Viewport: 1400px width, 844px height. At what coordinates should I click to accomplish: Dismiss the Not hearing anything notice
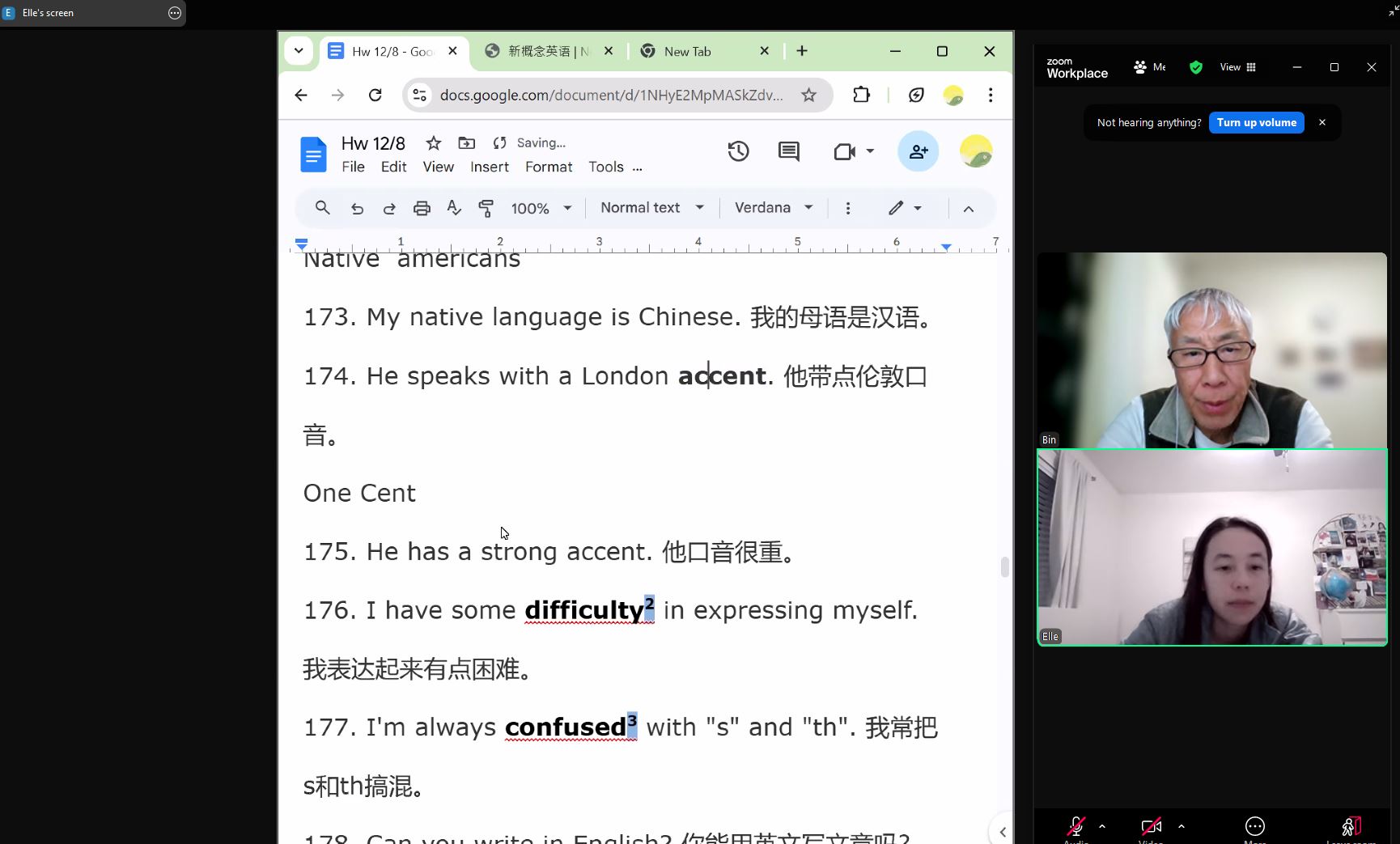pos(1322,122)
